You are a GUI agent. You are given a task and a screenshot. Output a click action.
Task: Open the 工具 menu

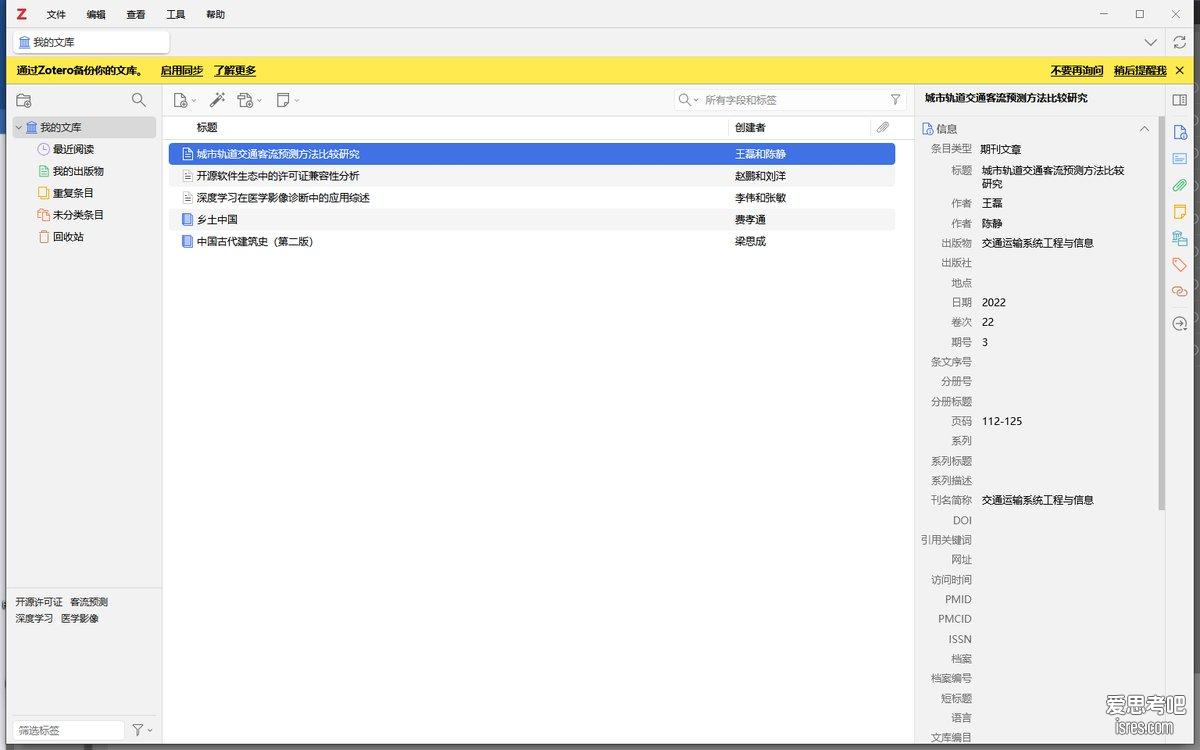tap(176, 15)
